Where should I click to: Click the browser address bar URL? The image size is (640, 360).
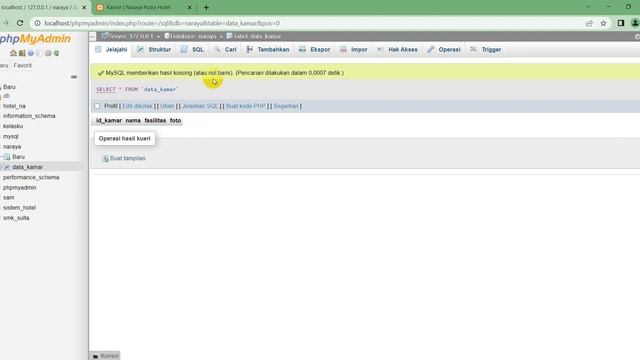point(162,23)
